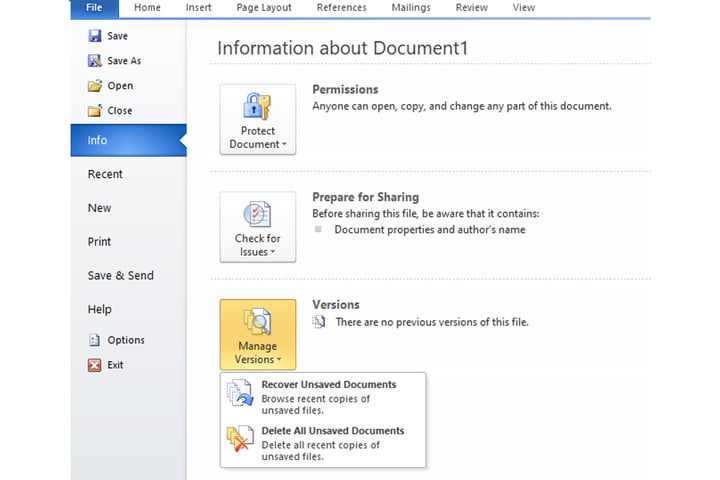Expand the Protect Document dropdown arrow
720x480 pixels.
click(284, 144)
